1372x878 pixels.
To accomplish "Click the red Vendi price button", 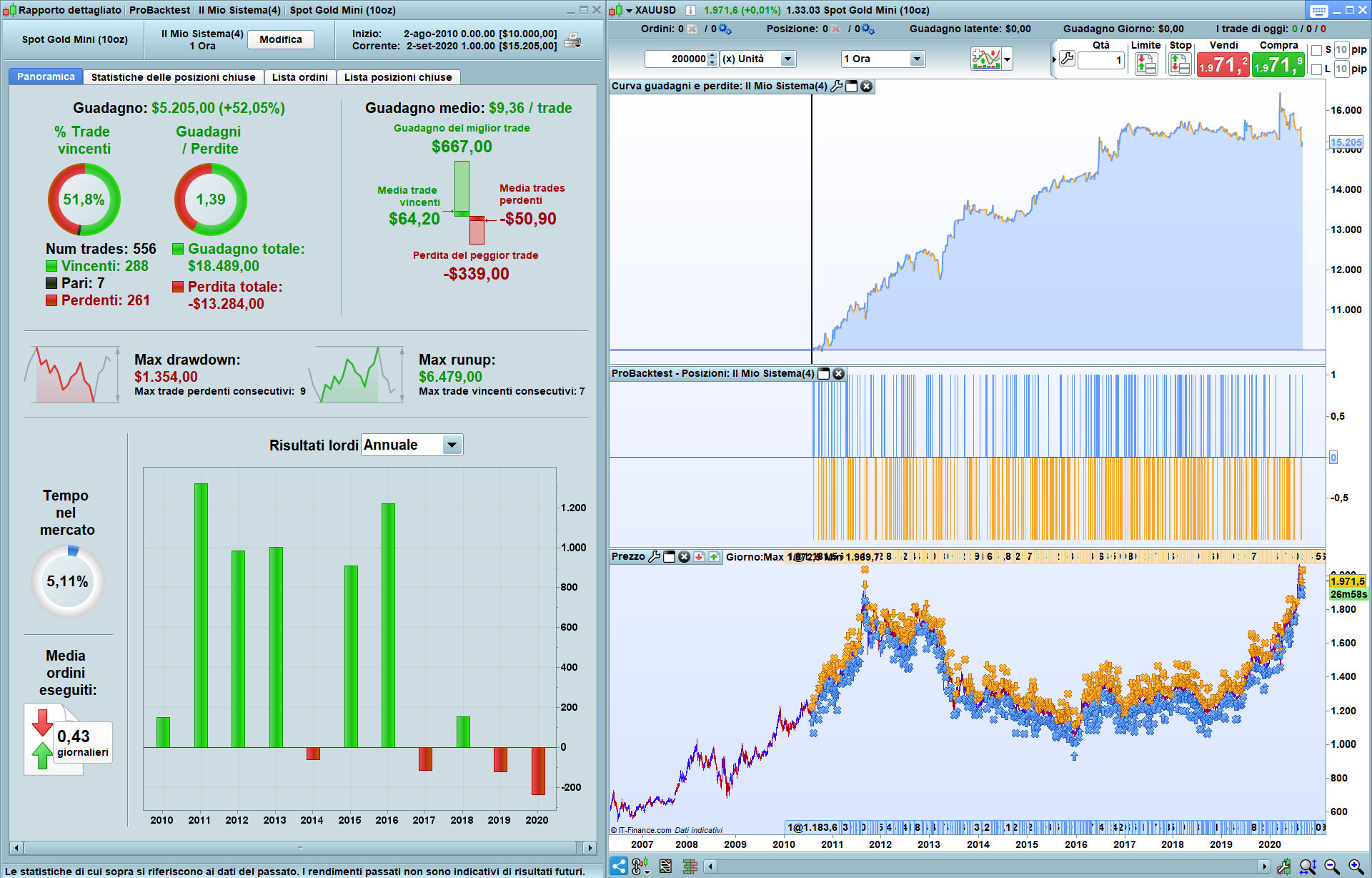I will point(1223,66).
